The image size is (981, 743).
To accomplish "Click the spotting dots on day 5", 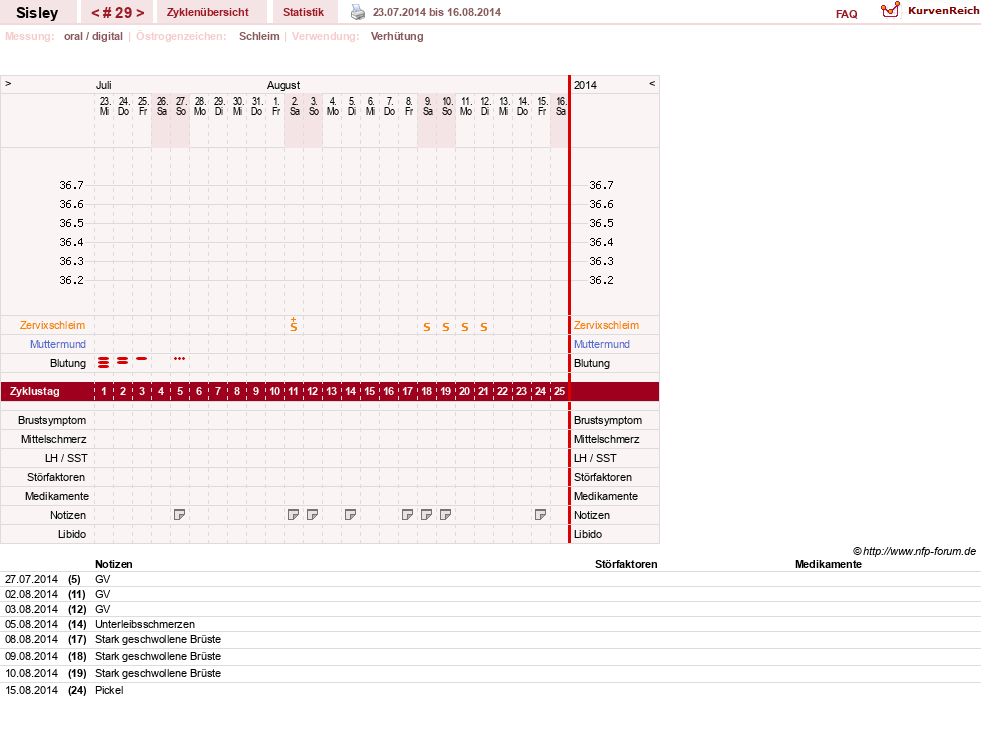I will 180,358.
